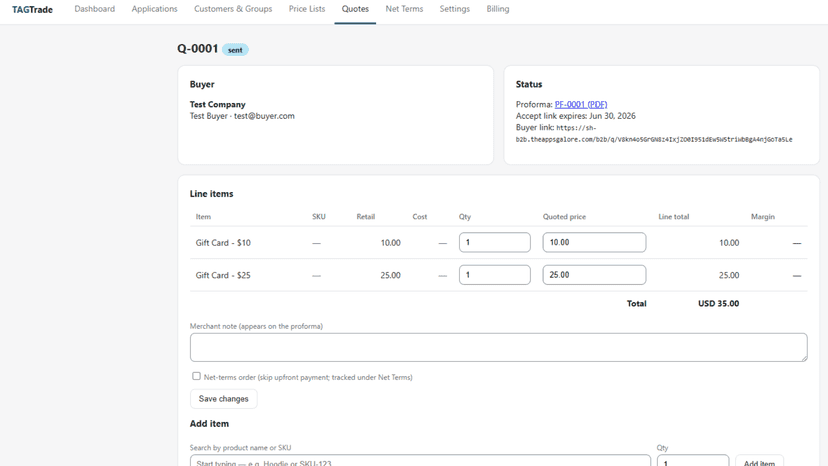Click the Gift Card $25 quantity field

tap(495, 275)
